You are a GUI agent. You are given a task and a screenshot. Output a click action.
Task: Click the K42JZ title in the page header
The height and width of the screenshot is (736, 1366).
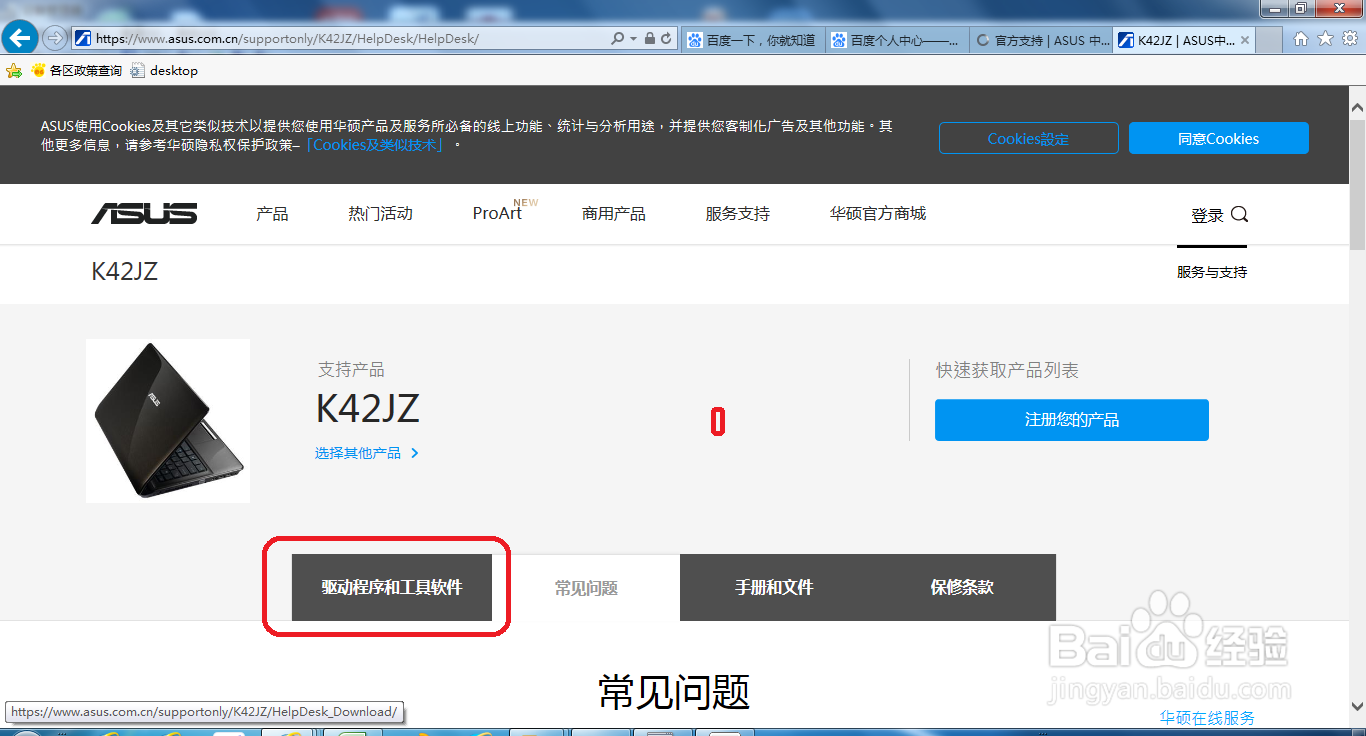click(124, 272)
